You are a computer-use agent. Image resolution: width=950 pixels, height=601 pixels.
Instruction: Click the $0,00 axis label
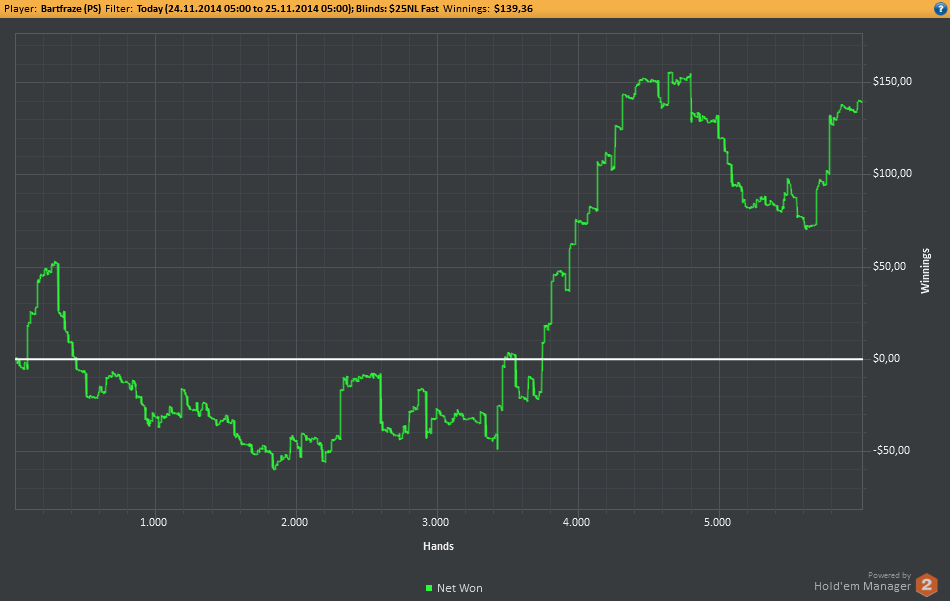pyautogui.click(x=886, y=359)
